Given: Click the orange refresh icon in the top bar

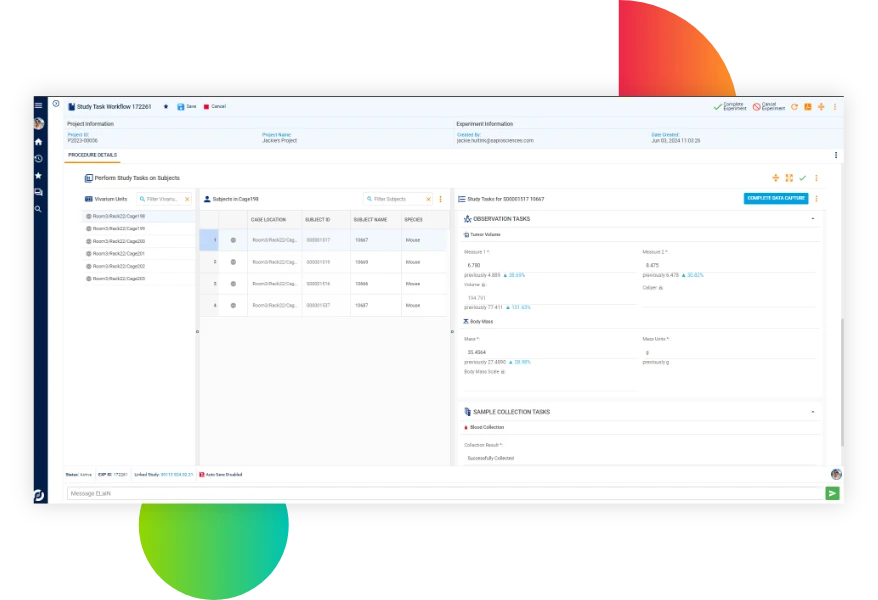Looking at the screenshot, I should click(794, 106).
